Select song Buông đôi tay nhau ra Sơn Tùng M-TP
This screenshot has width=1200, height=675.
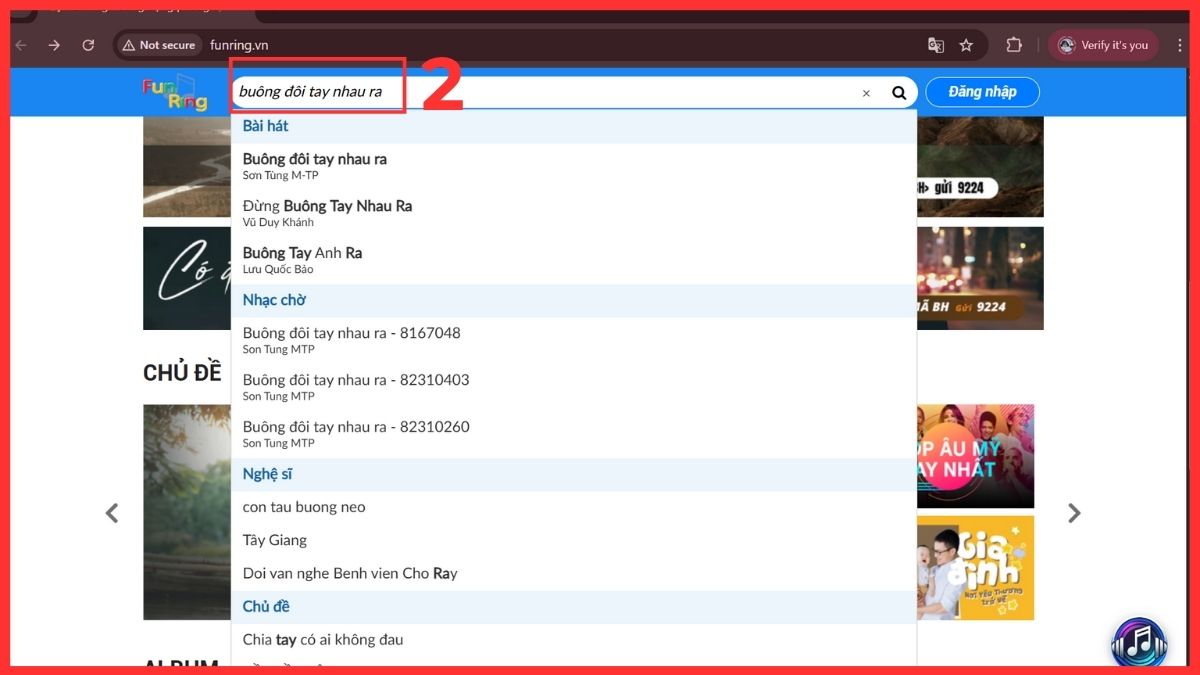[574, 166]
